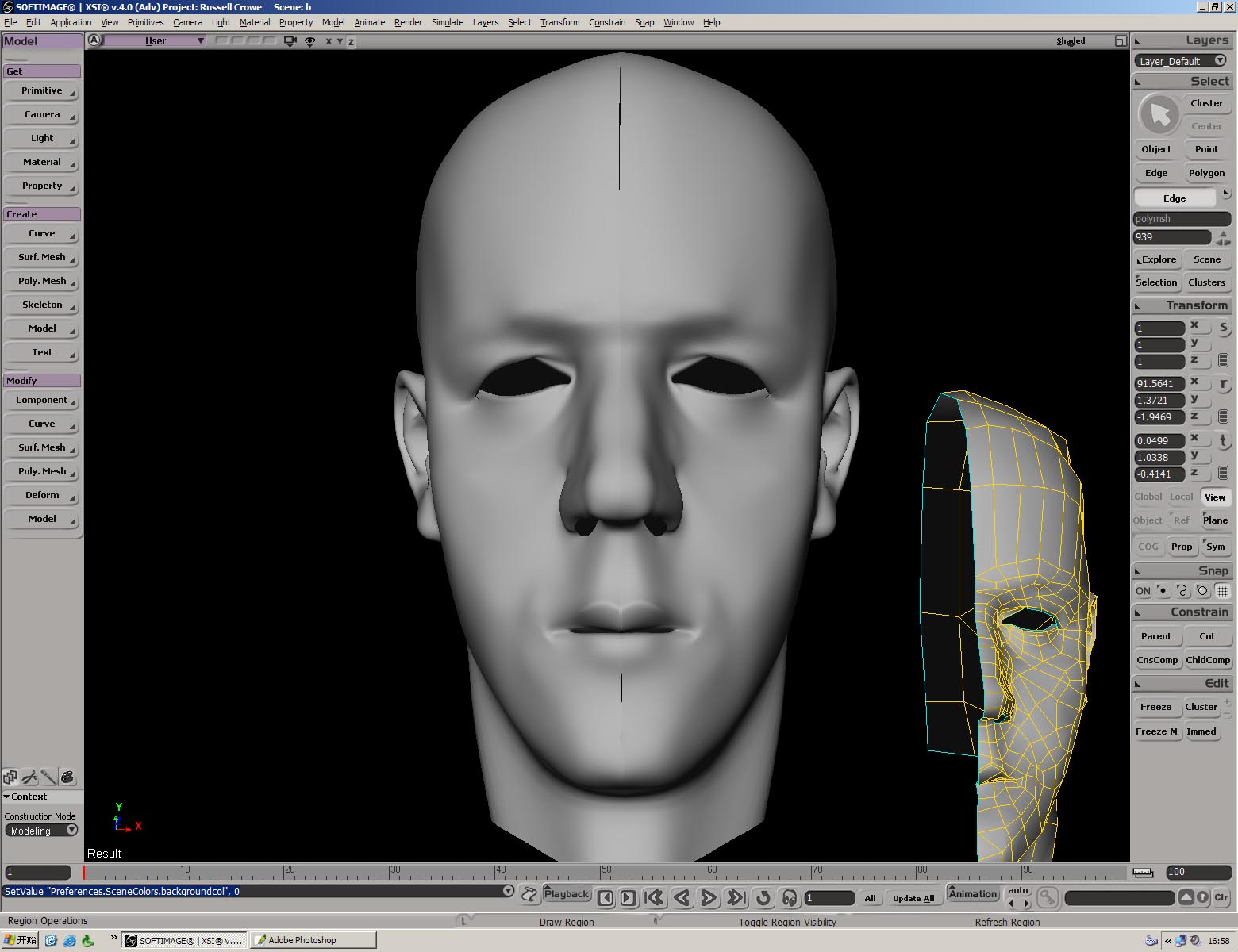This screenshot has height=952, width=1238.
Task: Click frame 50 on the timeline
Action: coord(601,873)
